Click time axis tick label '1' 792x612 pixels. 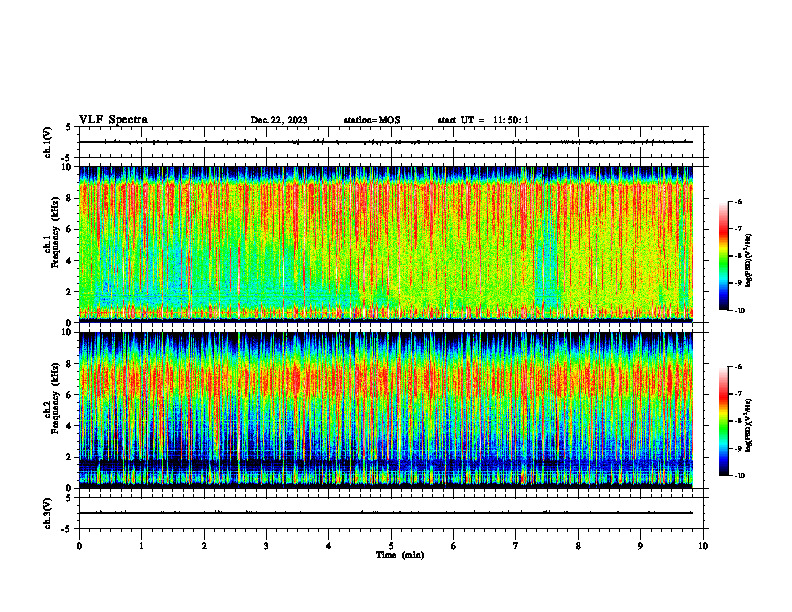(x=141, y=546)
